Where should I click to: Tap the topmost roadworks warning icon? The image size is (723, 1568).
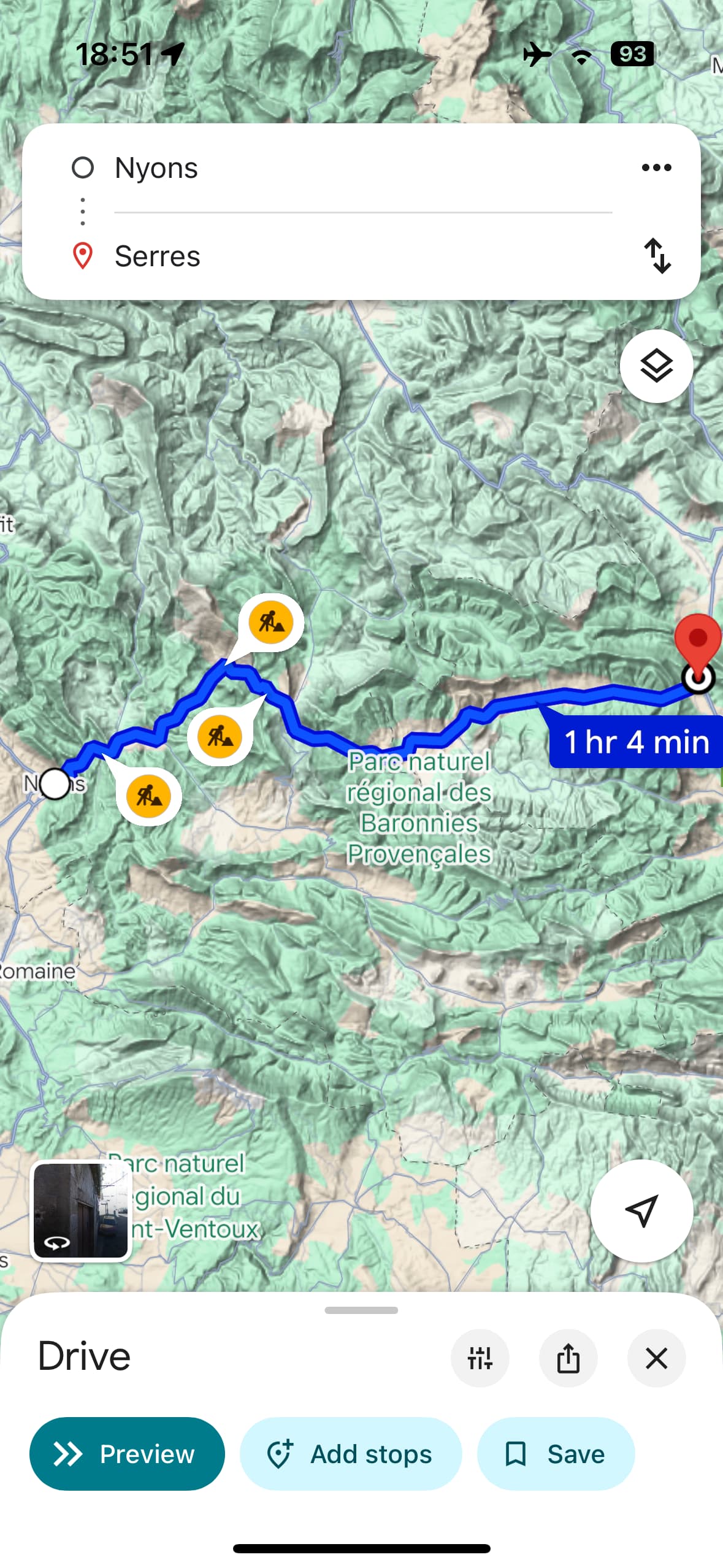click(x=271, y=622)
